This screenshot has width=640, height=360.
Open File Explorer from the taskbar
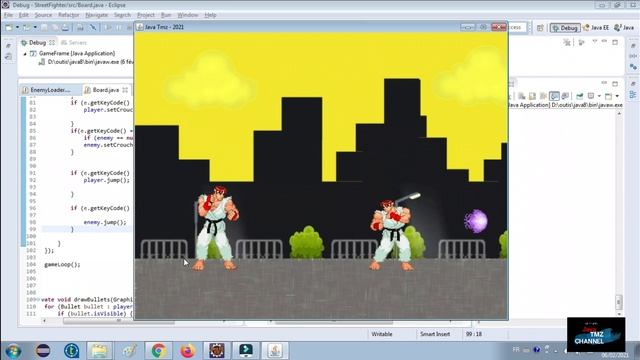99,351
